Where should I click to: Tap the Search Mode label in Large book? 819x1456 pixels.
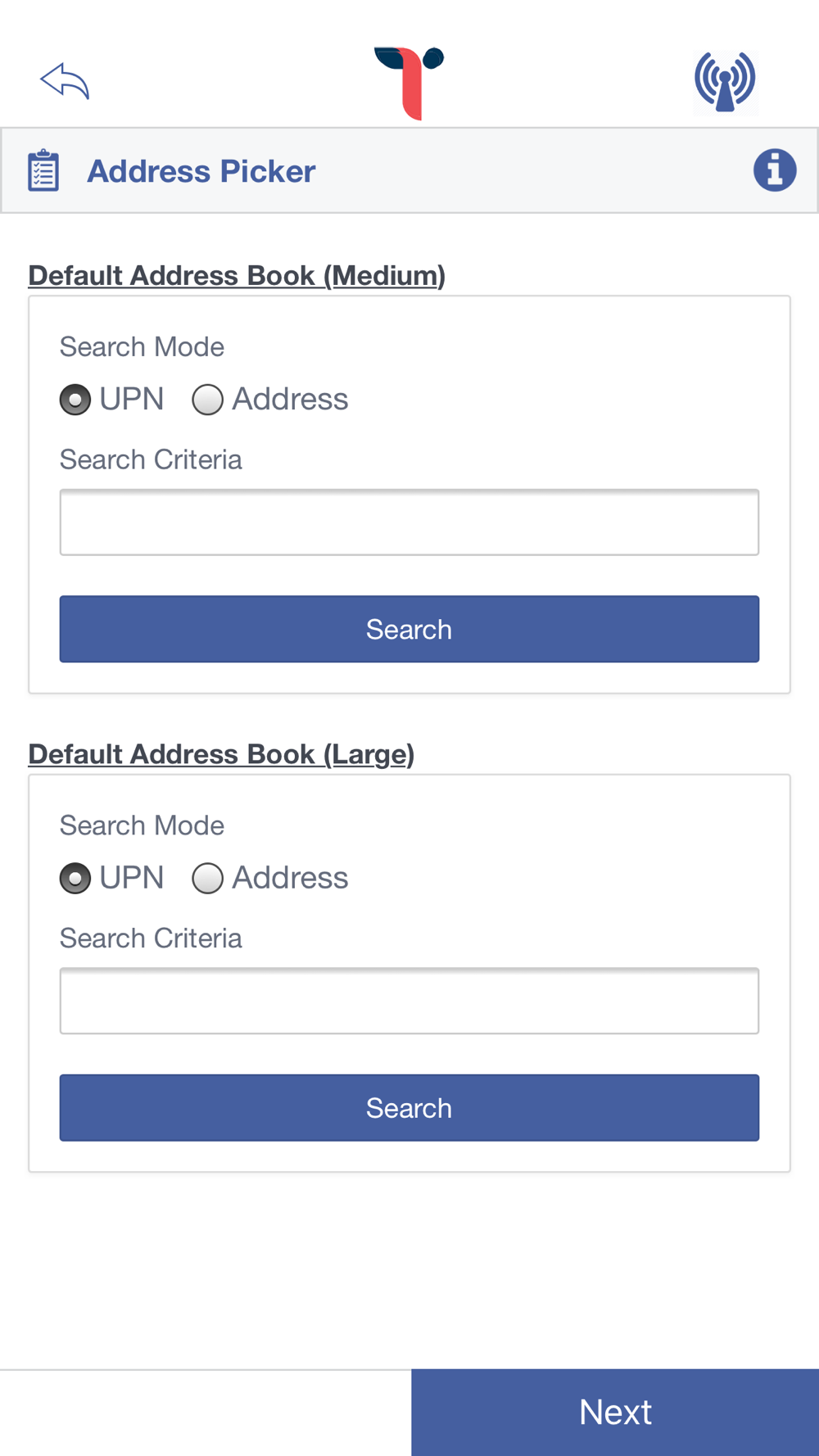(x=142, y=825)
